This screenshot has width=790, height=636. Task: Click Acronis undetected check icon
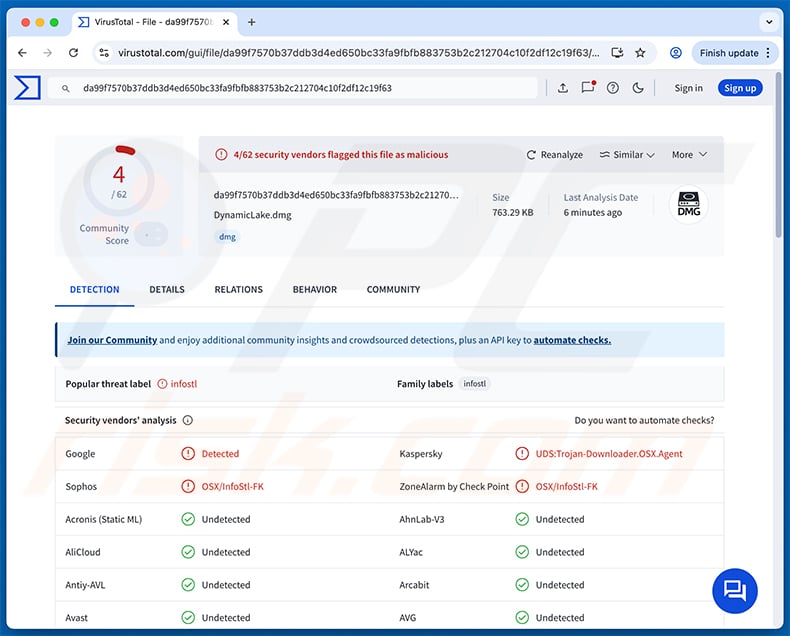click(x=188, y=519)
